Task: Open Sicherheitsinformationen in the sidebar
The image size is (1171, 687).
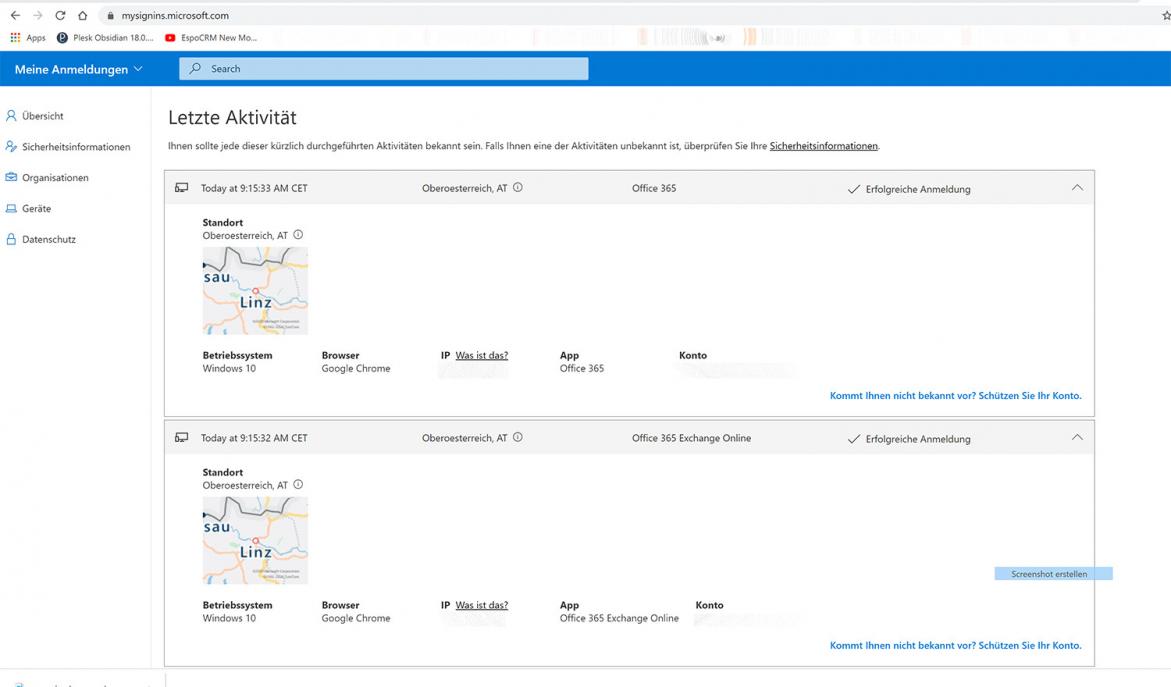Action: 76,146
